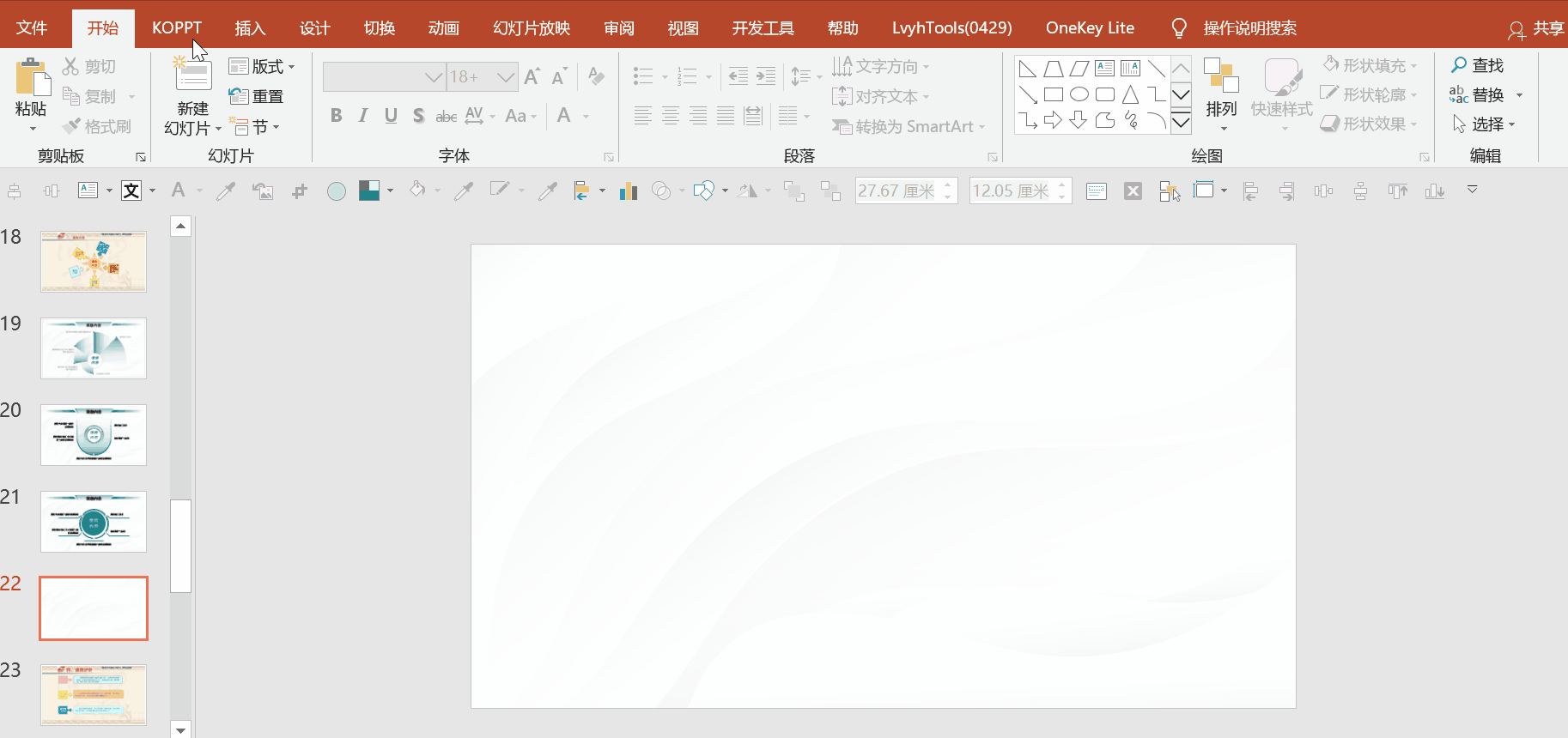Click the Share (共享) button
The width and height of the screenshot is (1568, 738).
(1537, 28)
